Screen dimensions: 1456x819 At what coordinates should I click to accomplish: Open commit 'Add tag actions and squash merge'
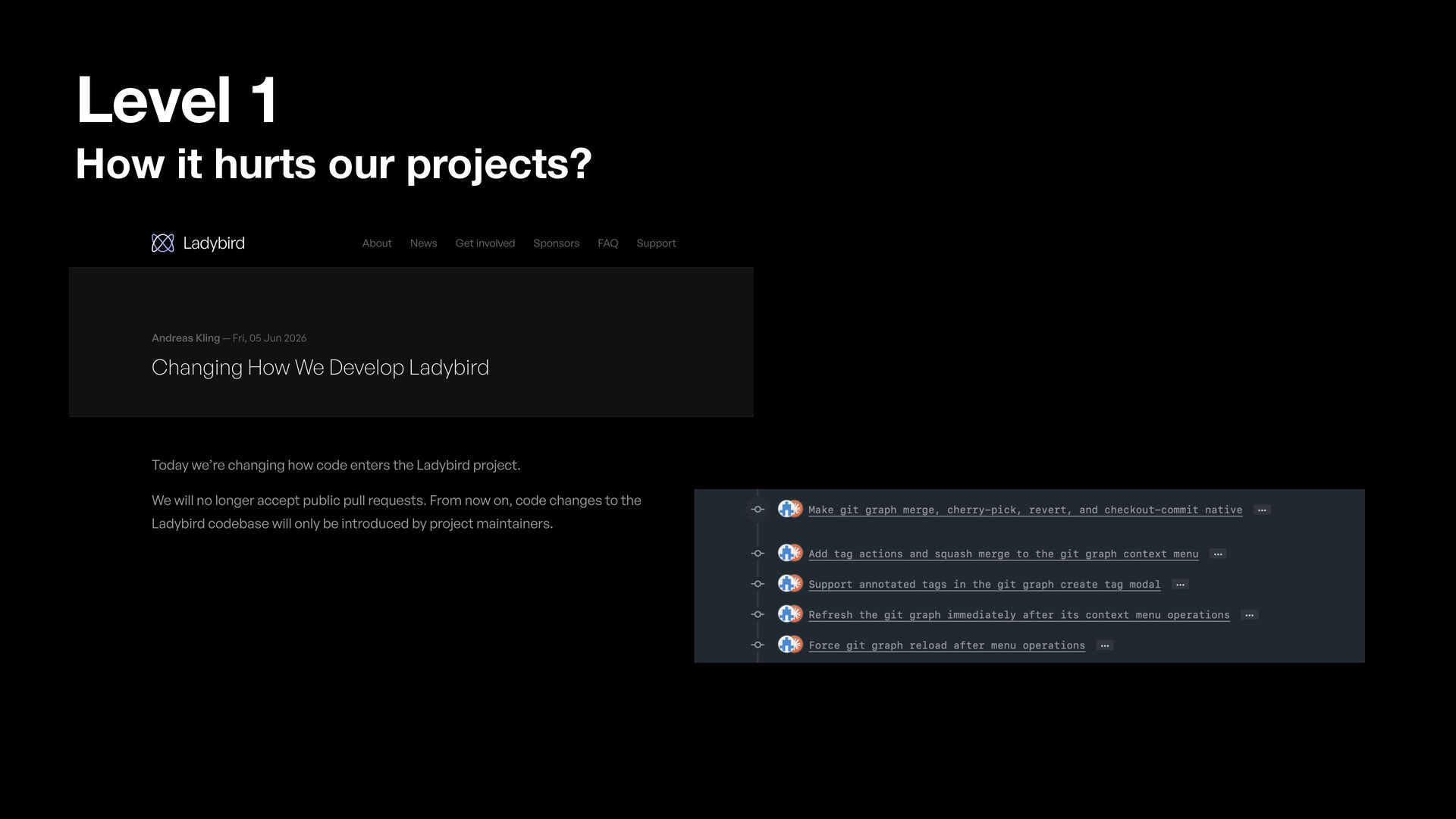[1003, 554]
